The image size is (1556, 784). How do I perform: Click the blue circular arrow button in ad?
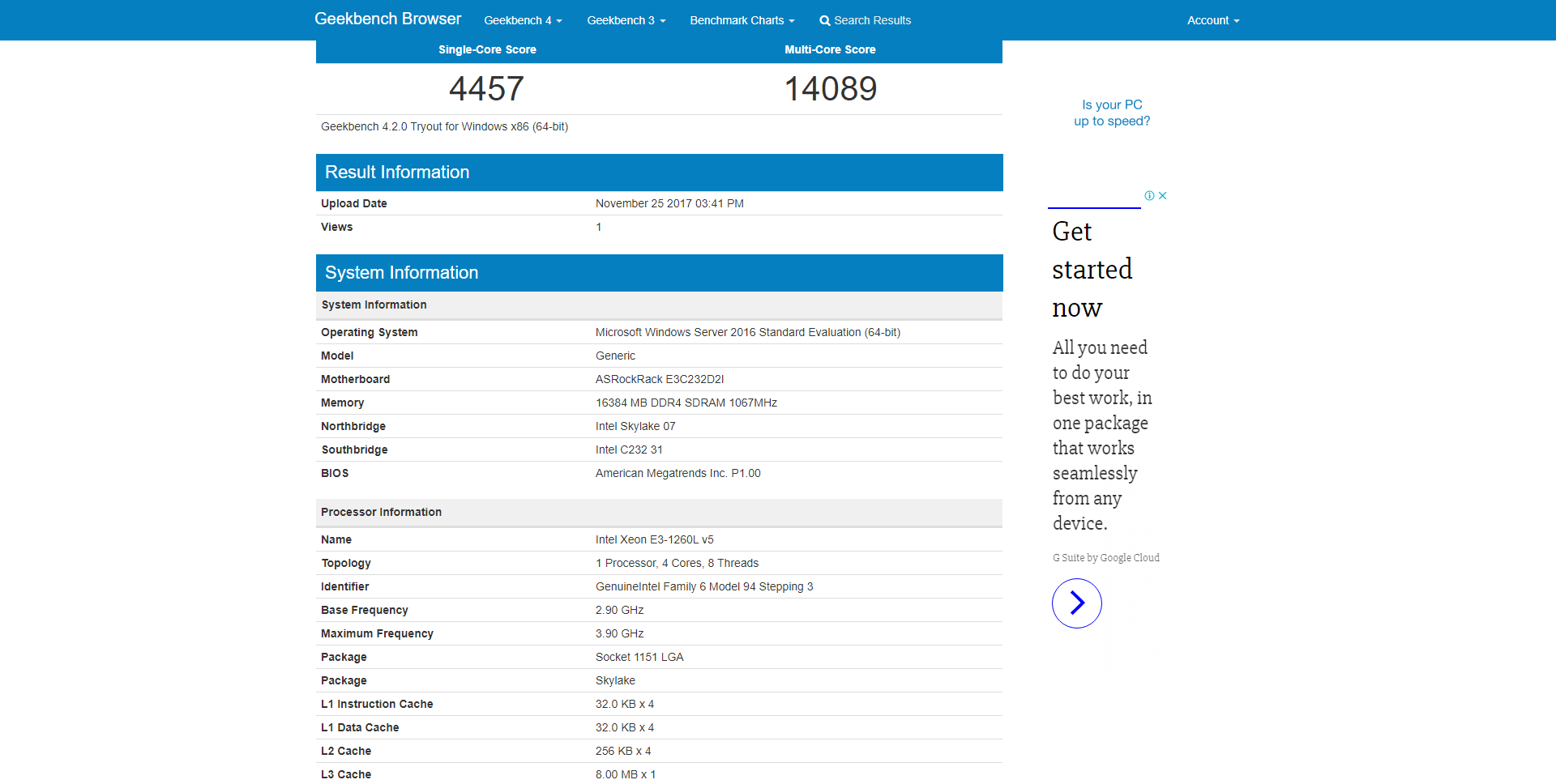click(x=1076, y=603)
